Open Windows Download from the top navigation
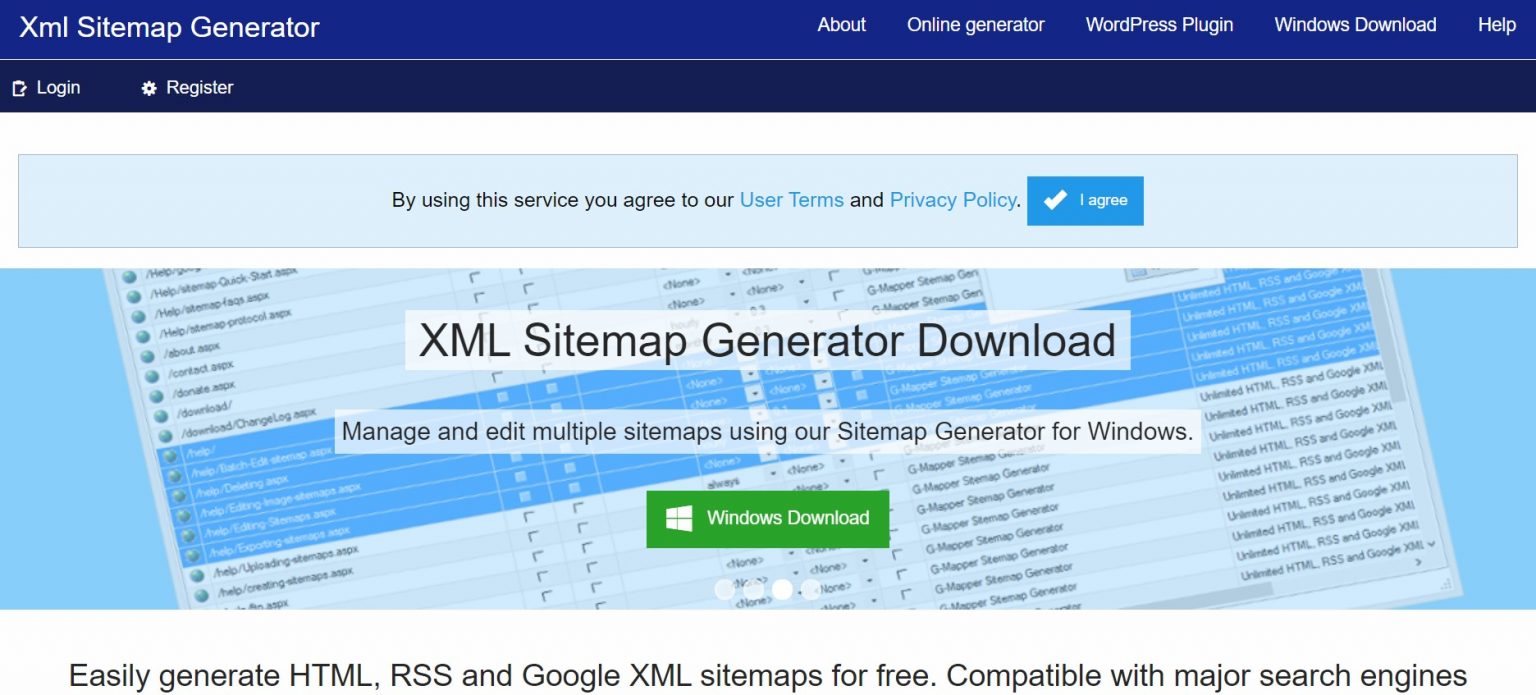 (1354, 25)
